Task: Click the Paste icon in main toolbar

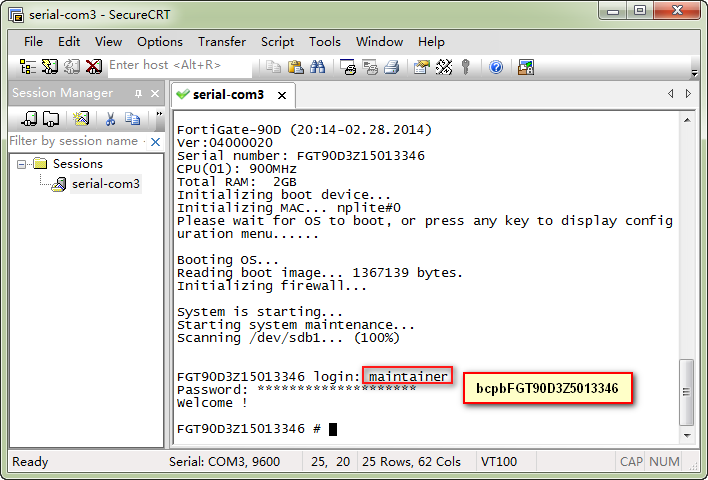Action: pos(295,67)
